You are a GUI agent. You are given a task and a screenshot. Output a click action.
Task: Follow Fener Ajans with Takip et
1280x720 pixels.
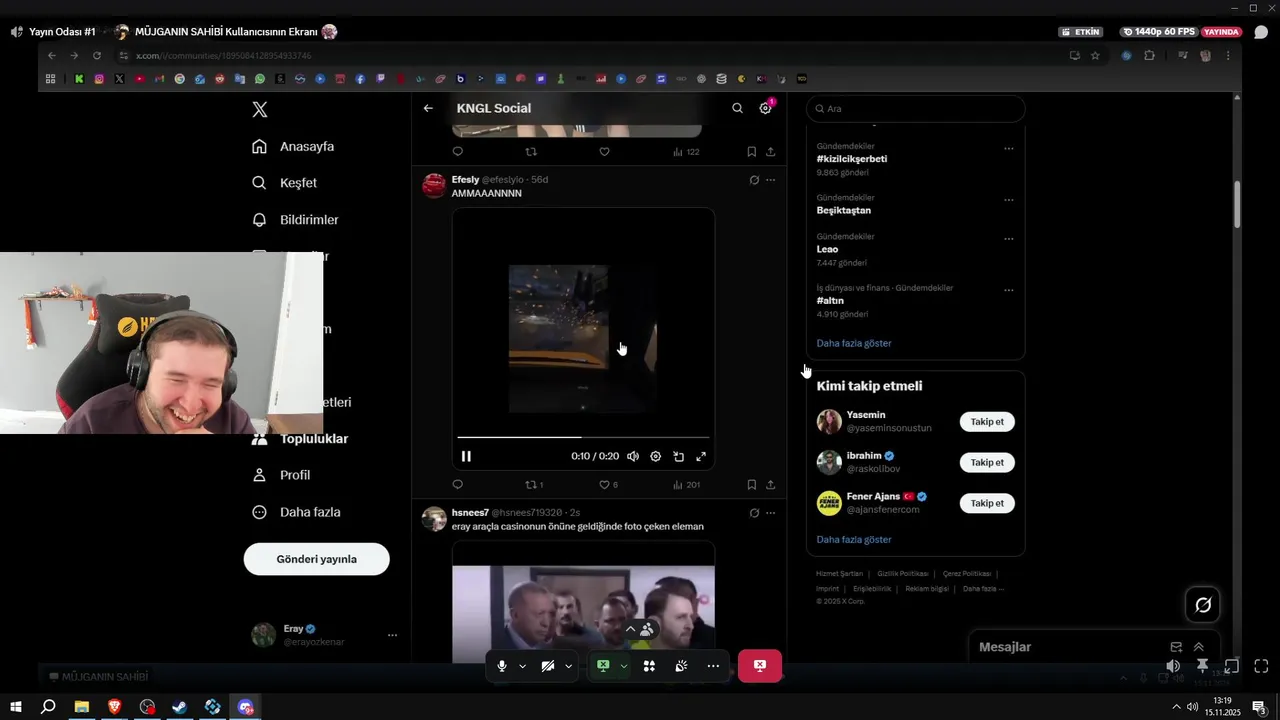(987, 503)
